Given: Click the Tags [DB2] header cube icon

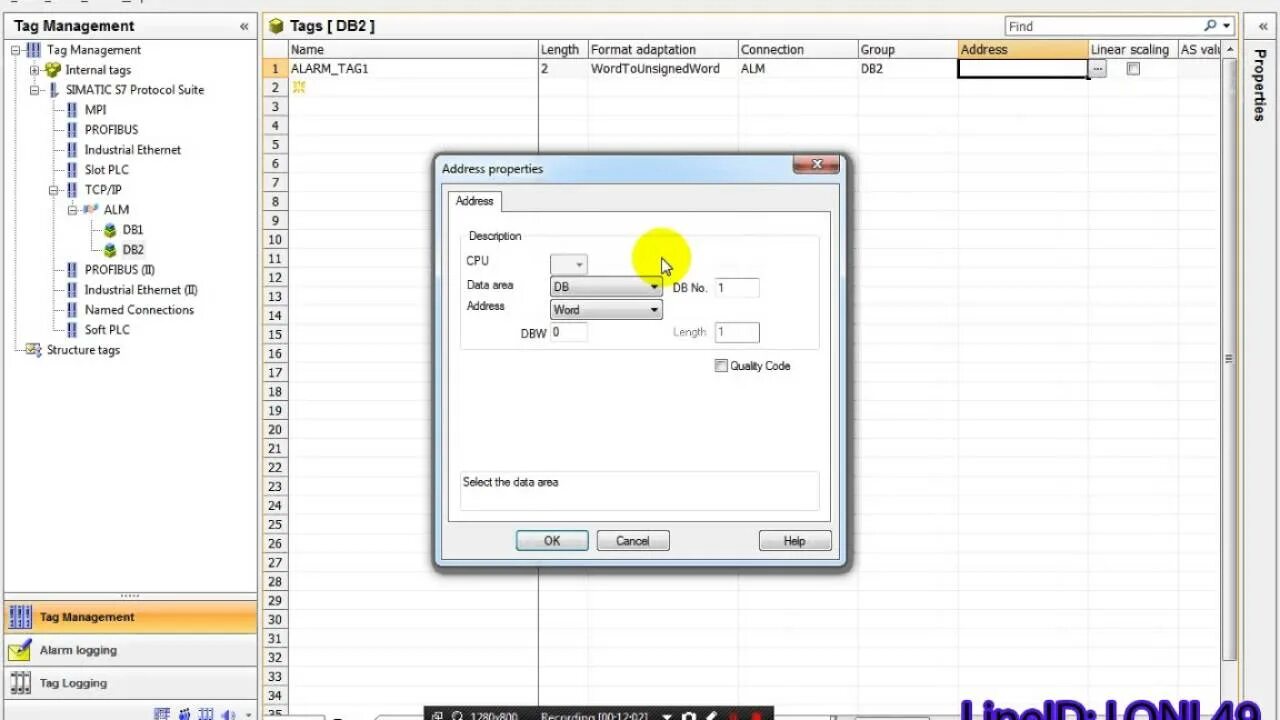Looking at the screenshot, I should coord(277,26).
